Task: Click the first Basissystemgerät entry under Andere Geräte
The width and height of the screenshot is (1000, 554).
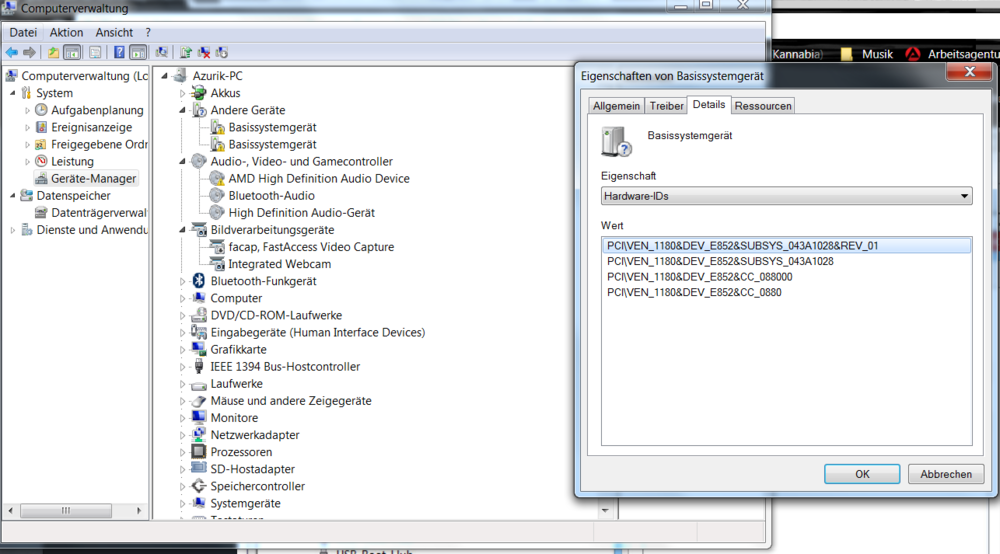Action: (x=272, y=127)
